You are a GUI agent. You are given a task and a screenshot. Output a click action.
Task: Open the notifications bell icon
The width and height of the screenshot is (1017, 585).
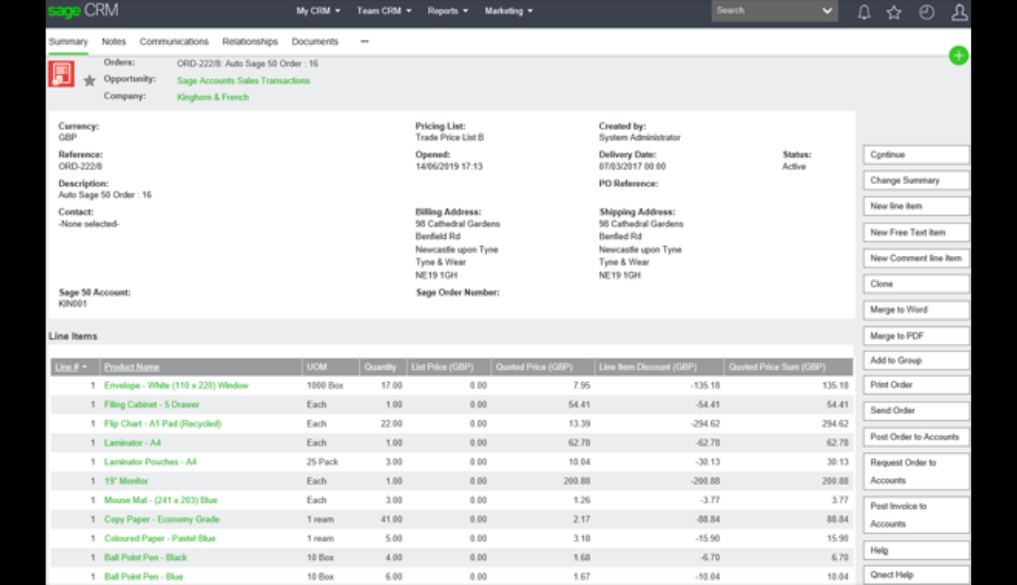[x=864, y=12]
